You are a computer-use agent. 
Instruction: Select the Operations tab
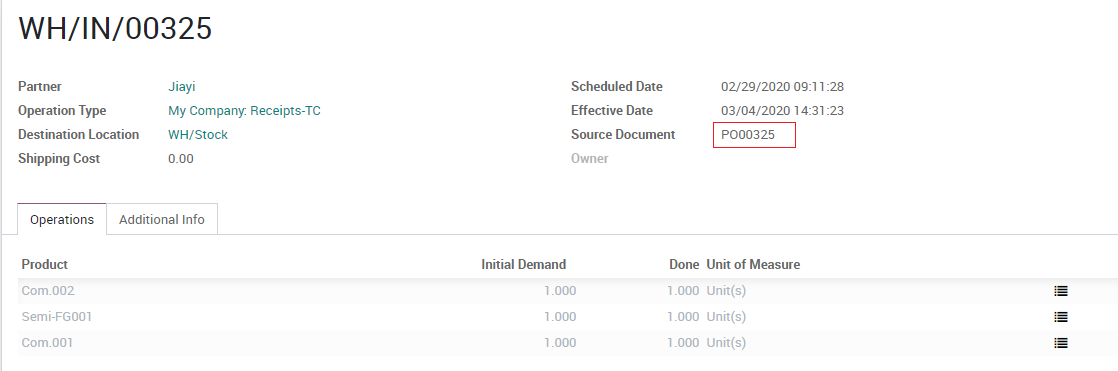point(62,220)
